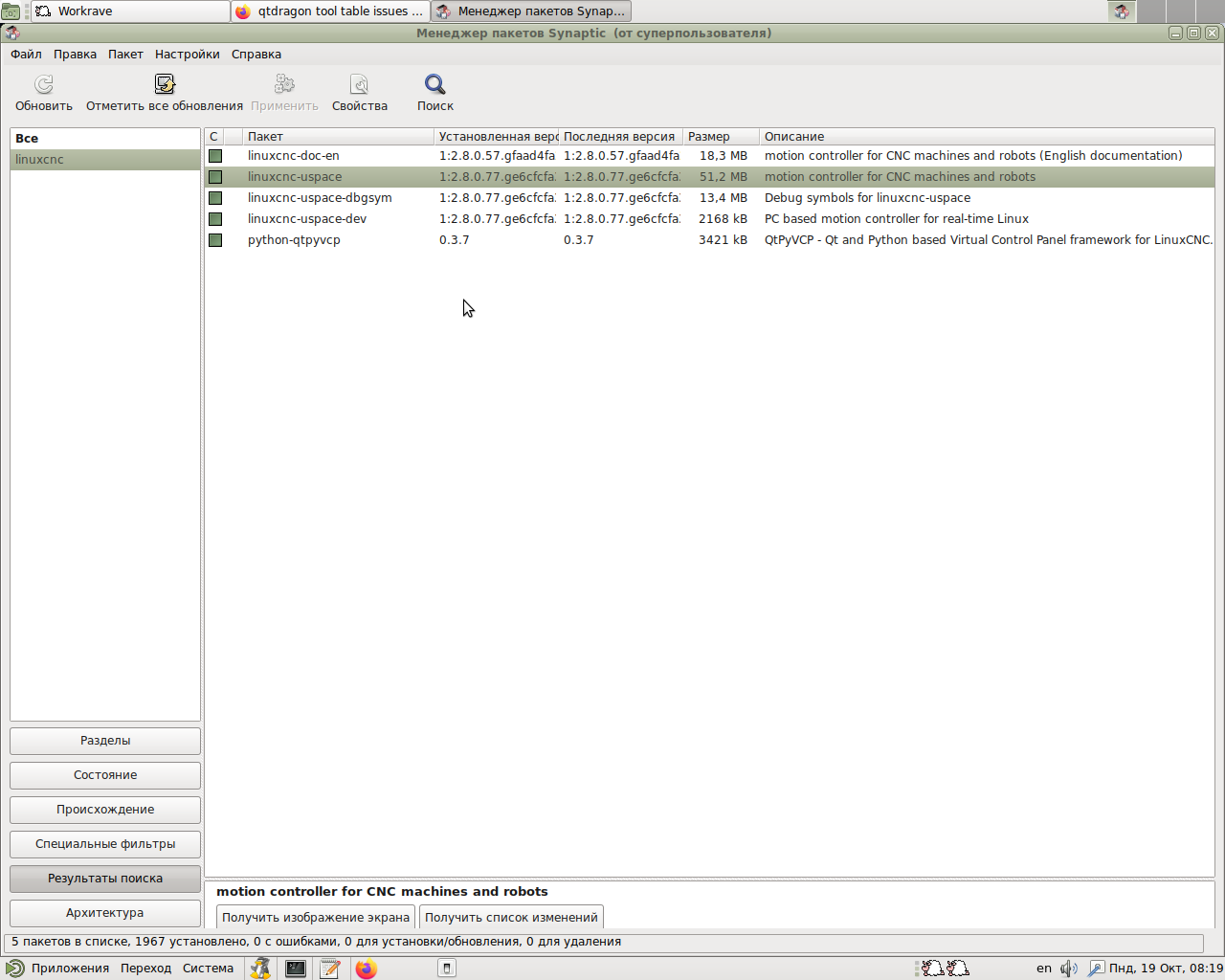Select the linuxcnc-doc-en package name
The width and height of the screenshot is (1225, 980).
[294, 156]
